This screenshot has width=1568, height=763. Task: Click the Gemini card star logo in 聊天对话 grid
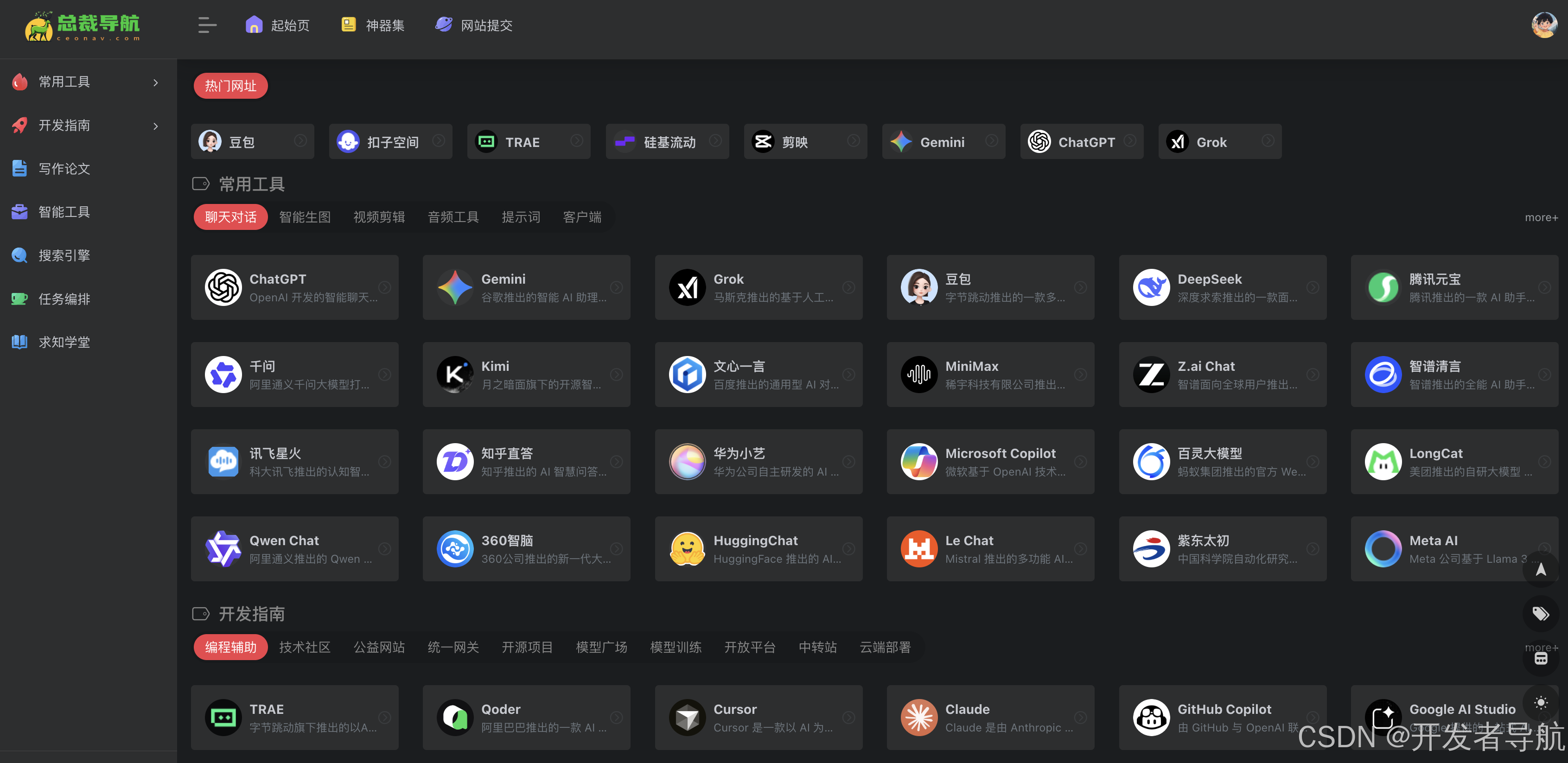[x=455, y=287]
